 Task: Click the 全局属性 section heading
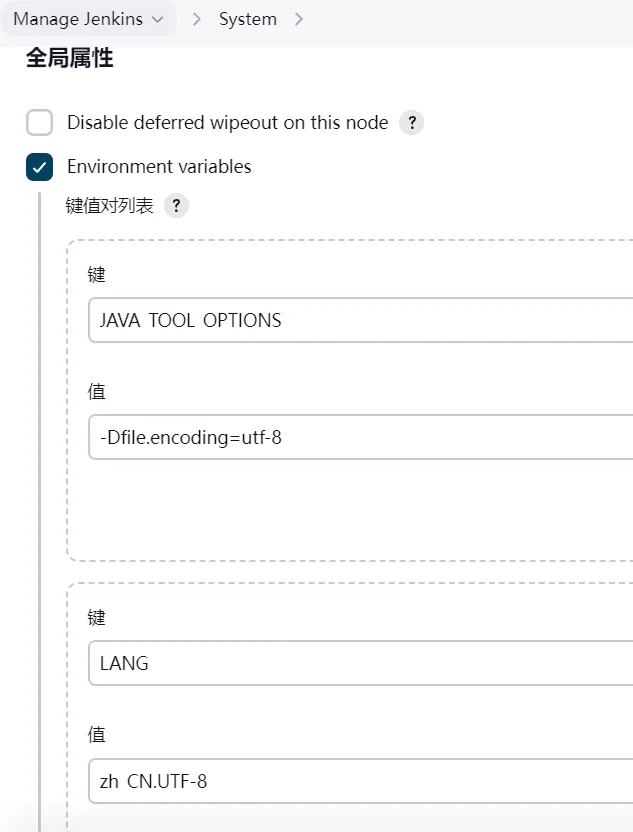pyautogui.click(x=70, y=58)
